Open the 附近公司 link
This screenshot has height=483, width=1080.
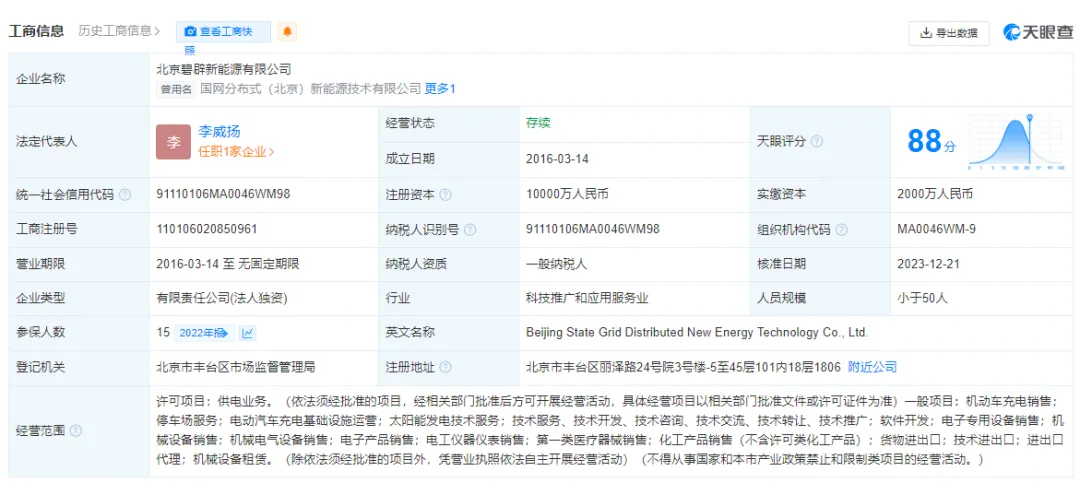tap(872, 367)
